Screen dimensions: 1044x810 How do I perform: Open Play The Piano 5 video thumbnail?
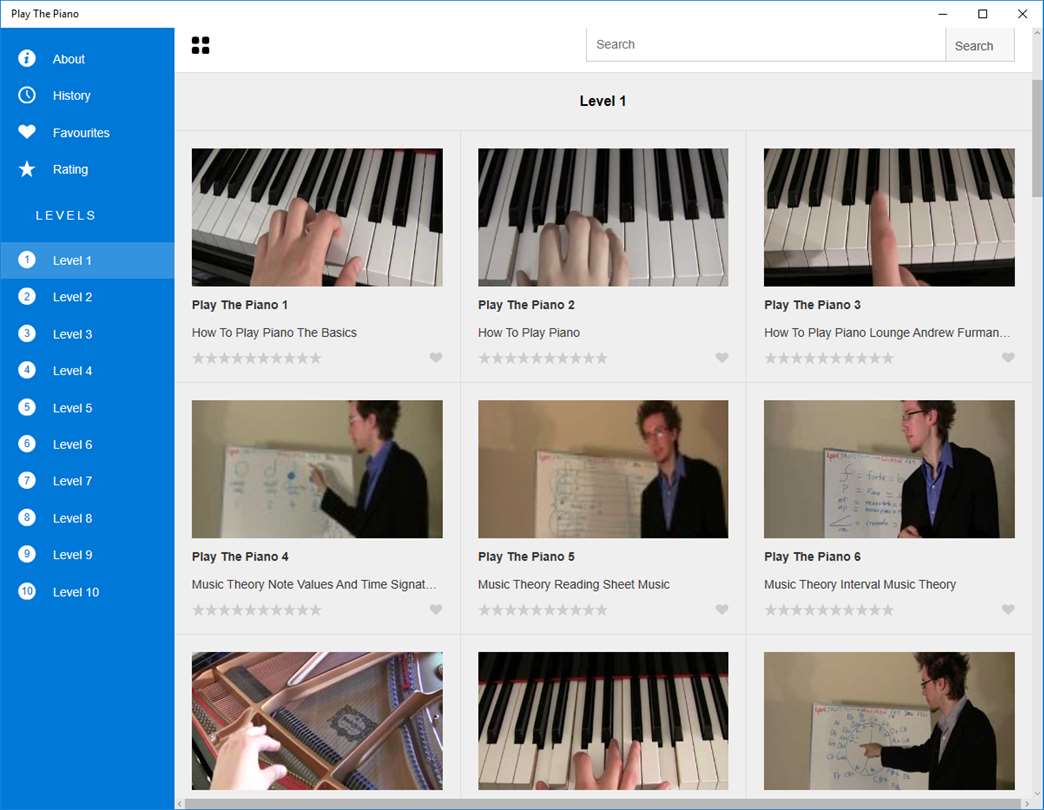pos(603,469)
